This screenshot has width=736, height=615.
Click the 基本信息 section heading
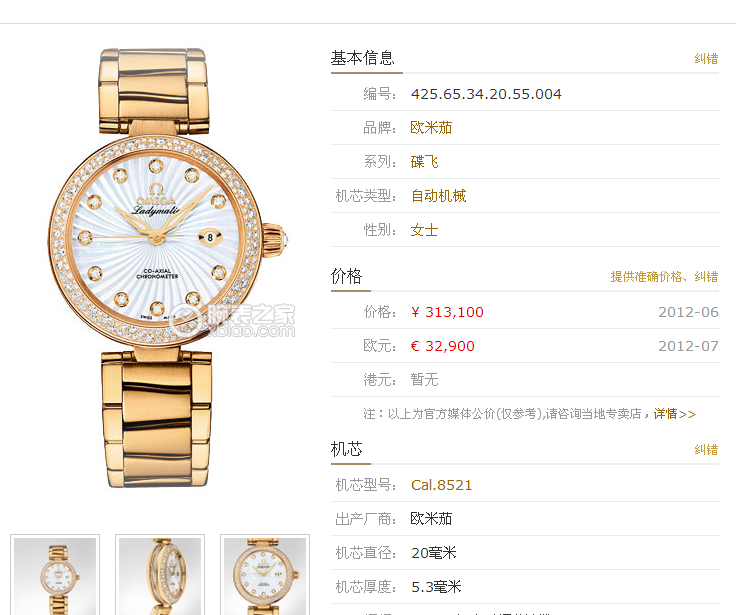[x=363, y=58]
